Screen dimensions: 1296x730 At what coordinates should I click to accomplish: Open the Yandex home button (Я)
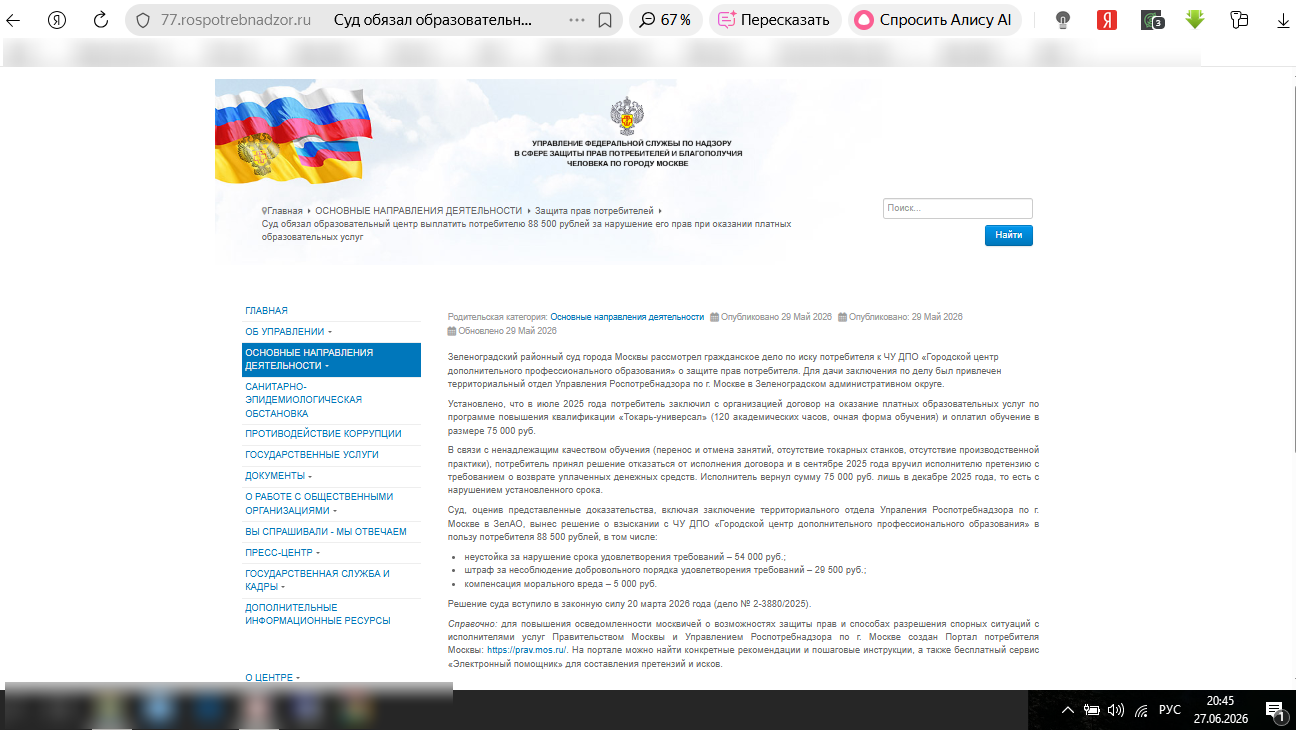58,20
